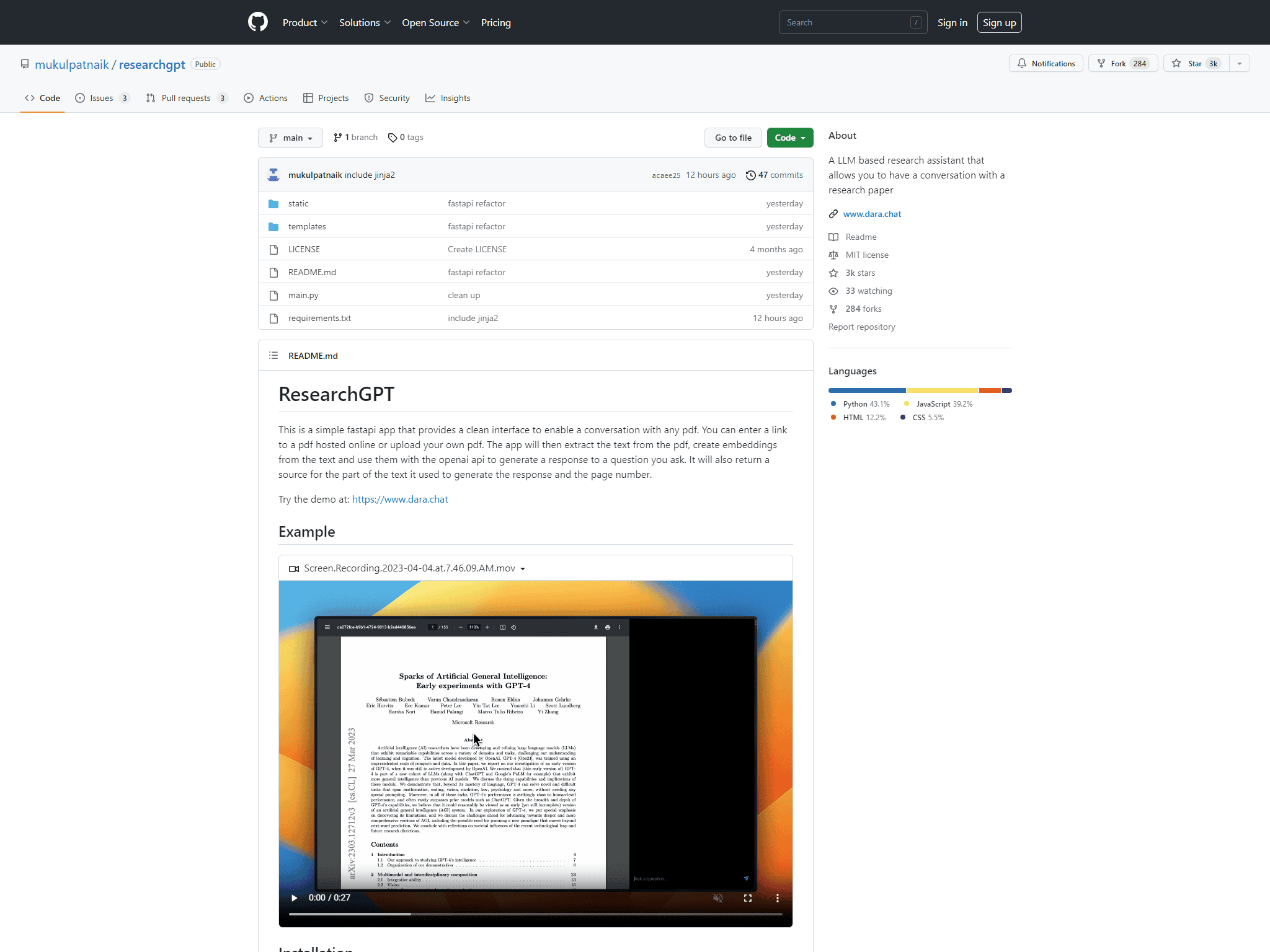View the 33 watching link
The width and height of the screenshot is (1270, 952).
point(869,291)
